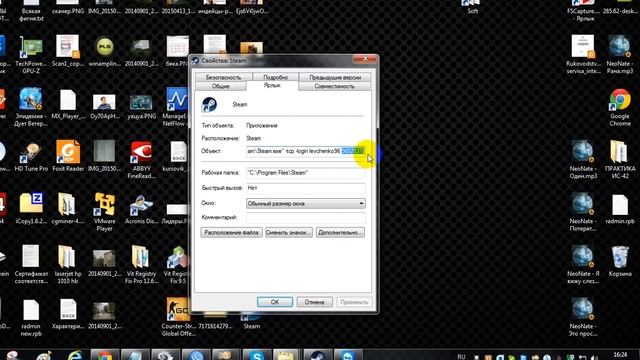The width and height of the screenshot is (640, 360).
Task: Select the iCopy1.6.2 archive icon
Action: (x=31, y=208)
